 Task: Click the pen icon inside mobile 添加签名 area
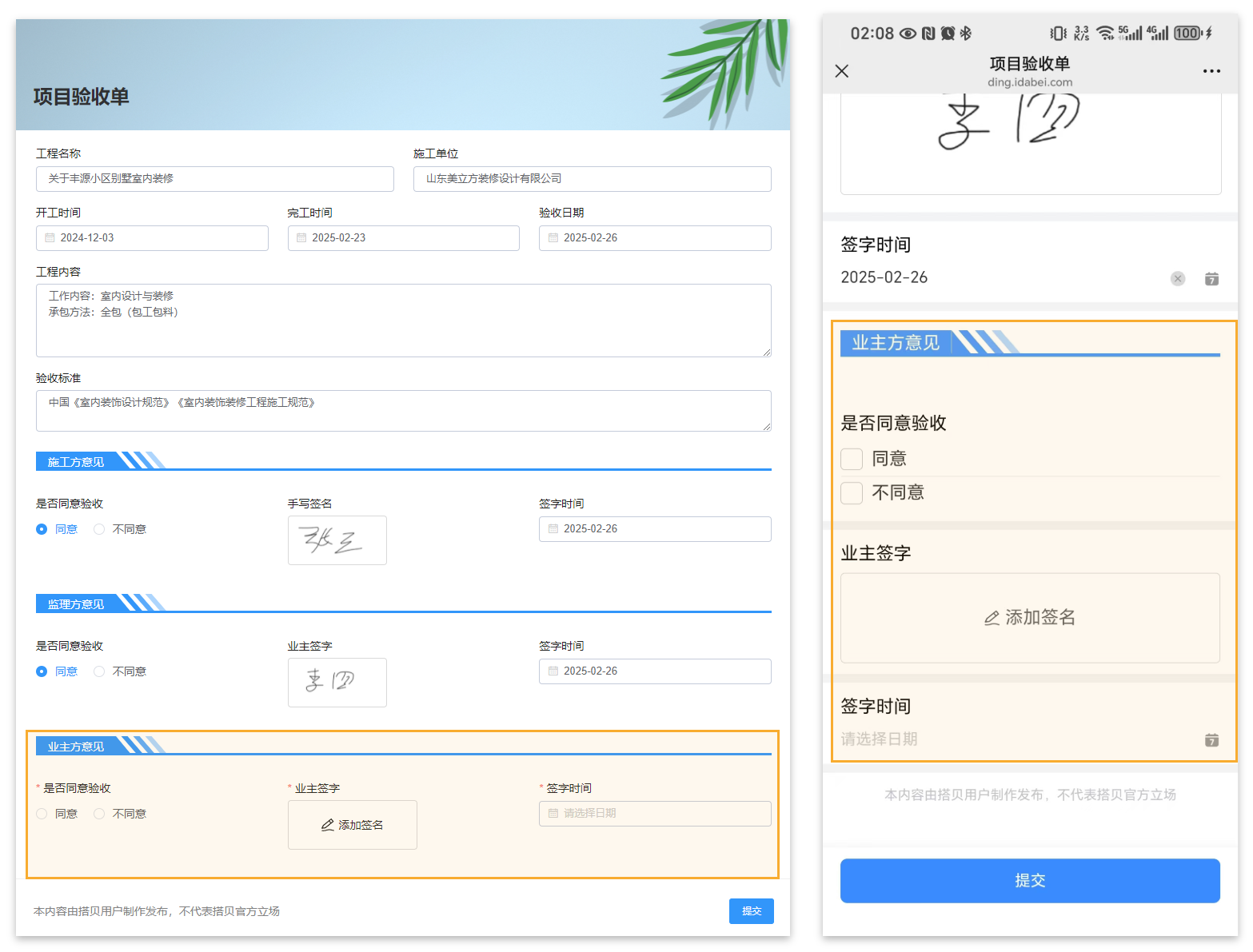[x=992, y=618]
